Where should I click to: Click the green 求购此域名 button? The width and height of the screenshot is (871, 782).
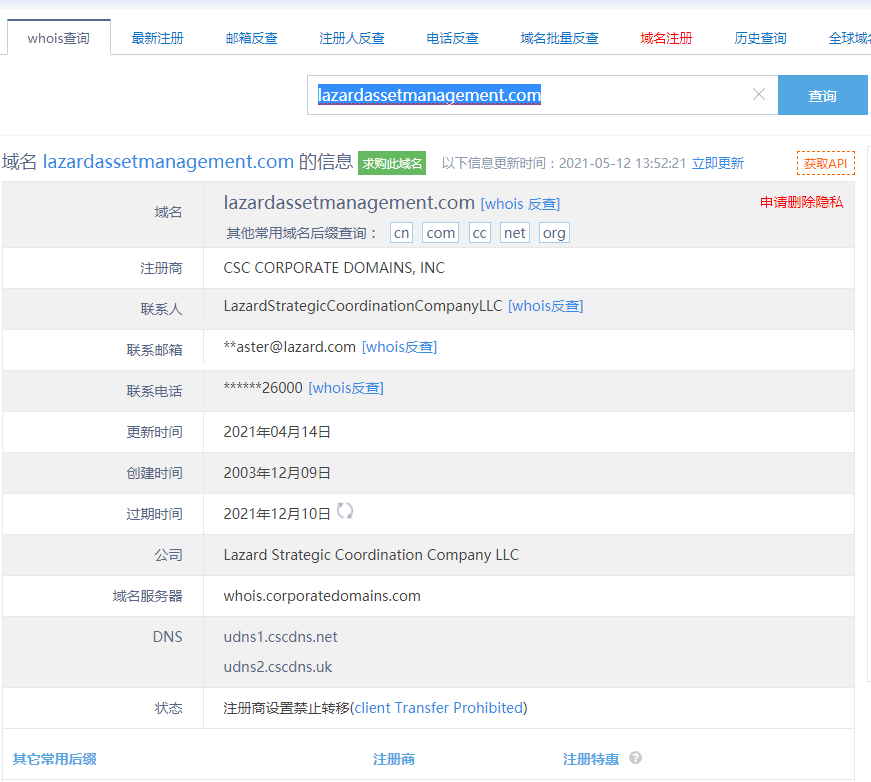pyautogui.click(x=392, y=163)
